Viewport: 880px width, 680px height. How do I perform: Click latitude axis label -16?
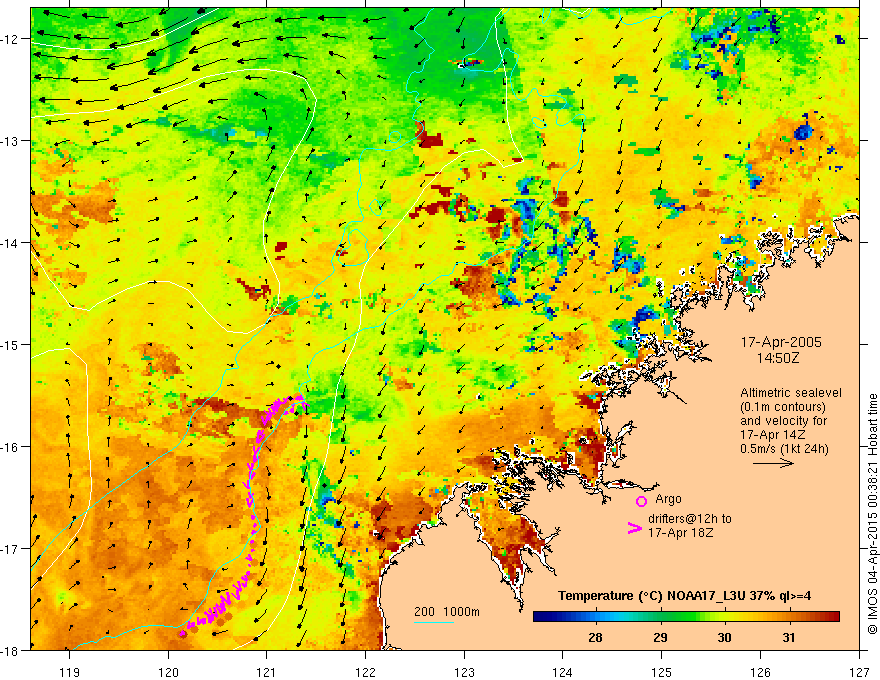point(11,447)
